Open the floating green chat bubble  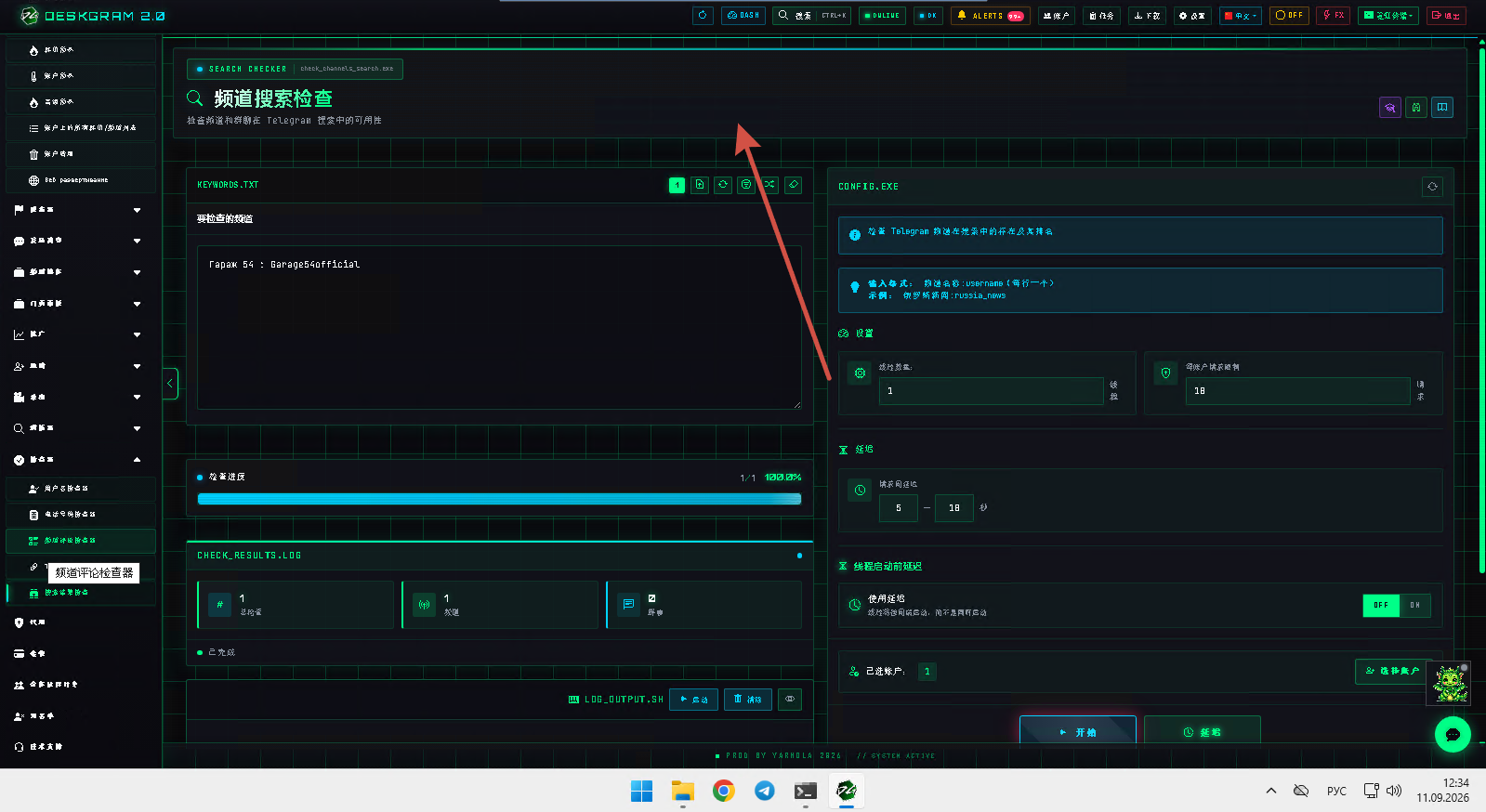click(x=1453, y=734)
